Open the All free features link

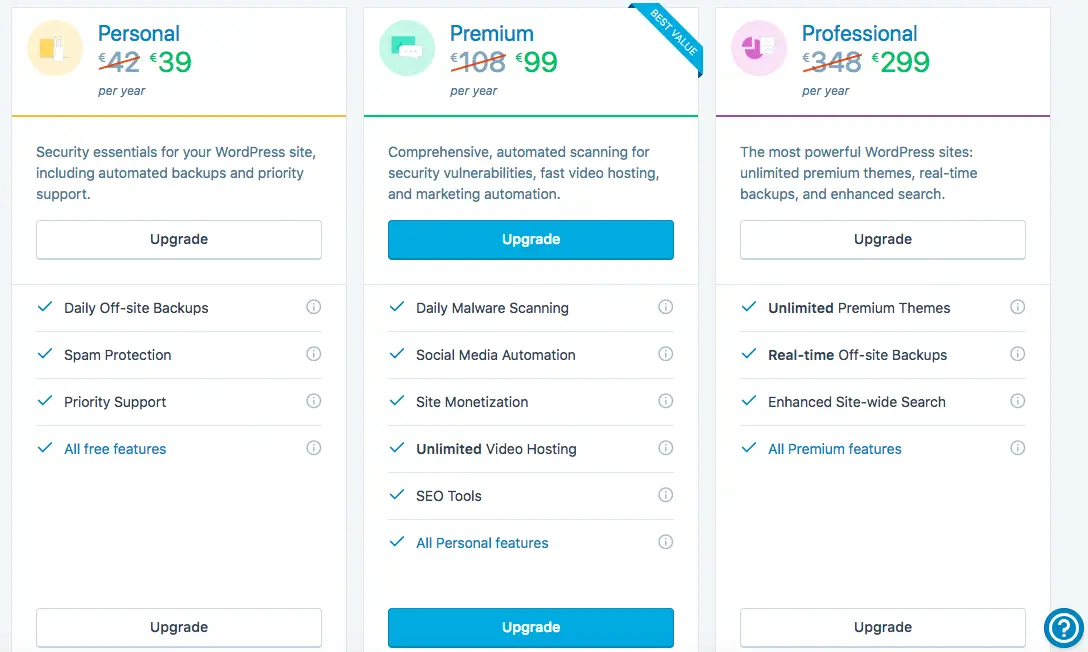pos(115,449)
